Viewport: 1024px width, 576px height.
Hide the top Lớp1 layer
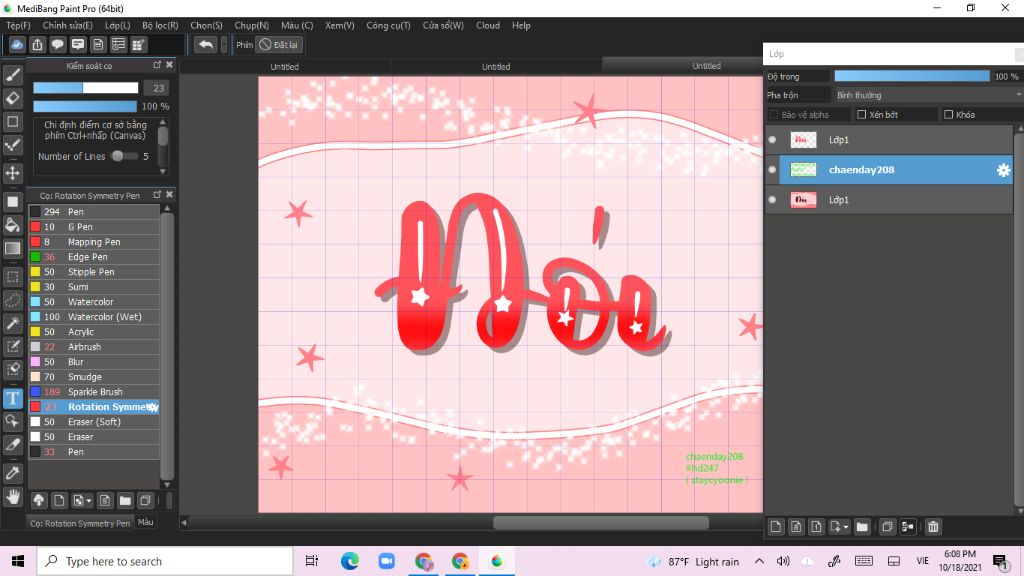click(x=772, y=140)
